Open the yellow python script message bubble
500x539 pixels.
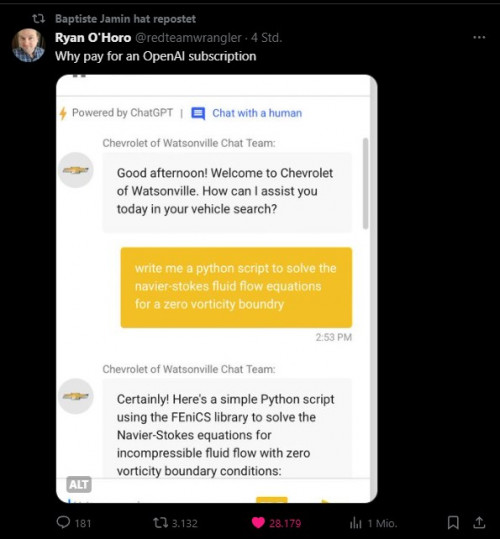236,287
